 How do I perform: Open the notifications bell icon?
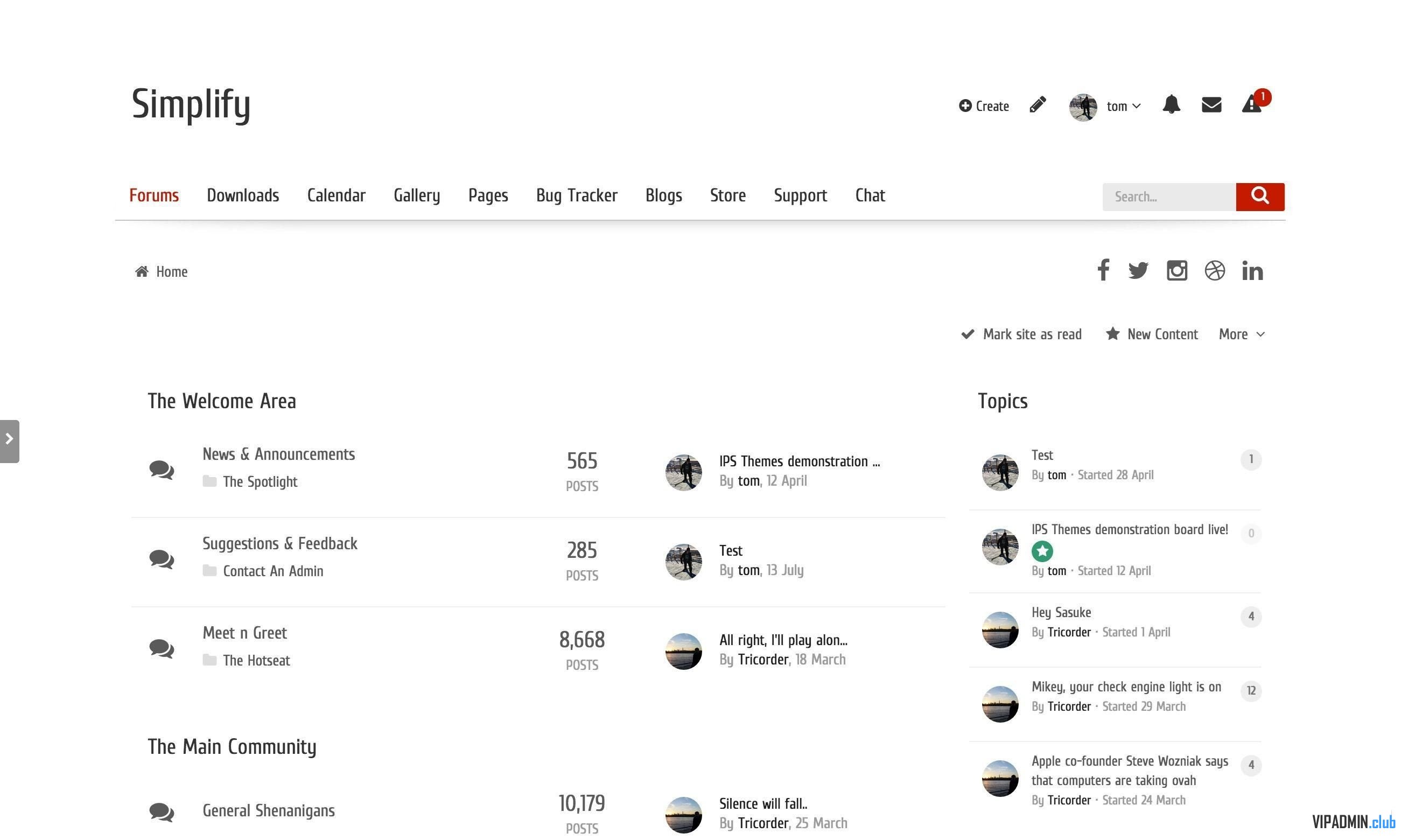pos(1171,104)
